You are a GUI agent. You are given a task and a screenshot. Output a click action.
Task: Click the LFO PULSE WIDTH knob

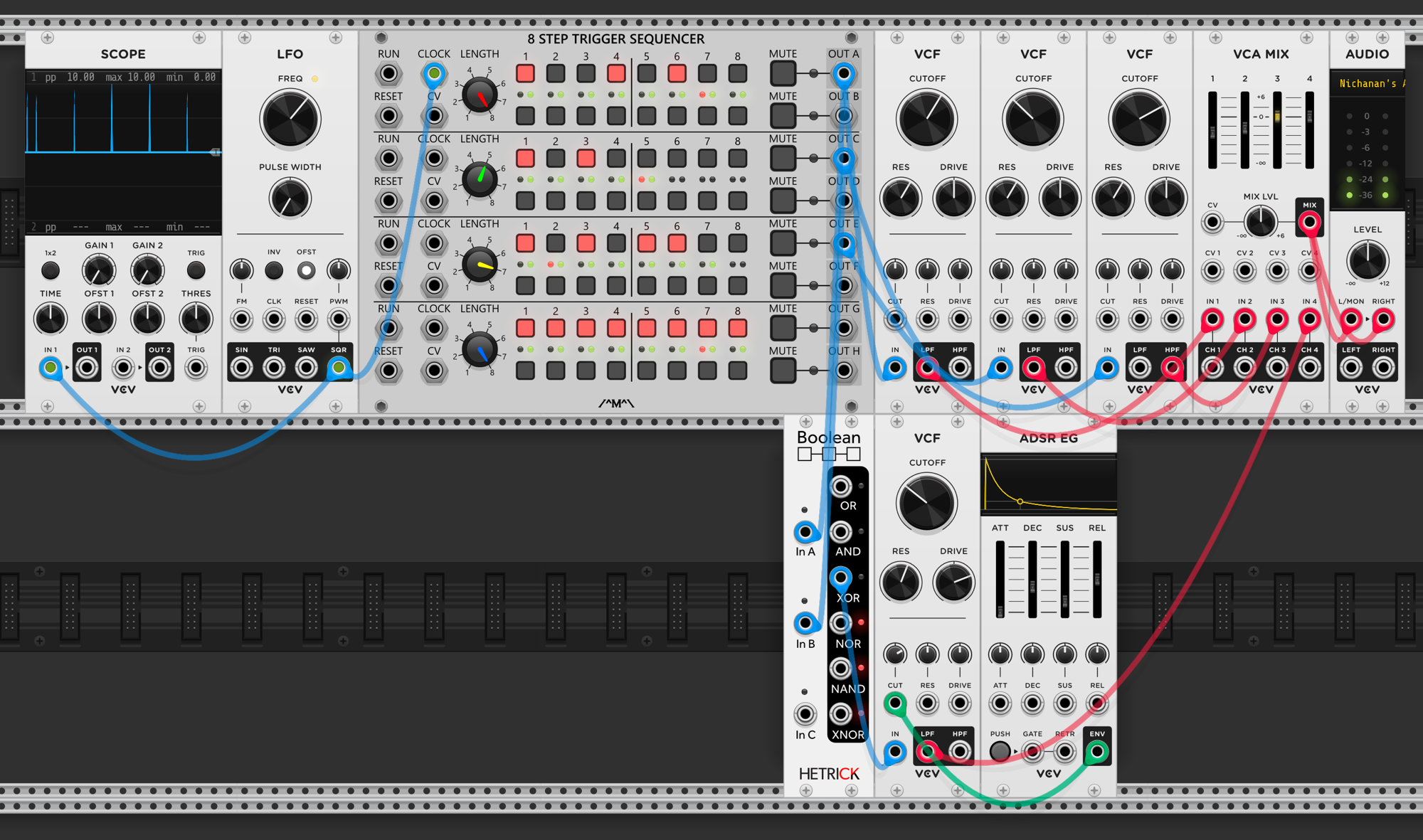point(290,198)
